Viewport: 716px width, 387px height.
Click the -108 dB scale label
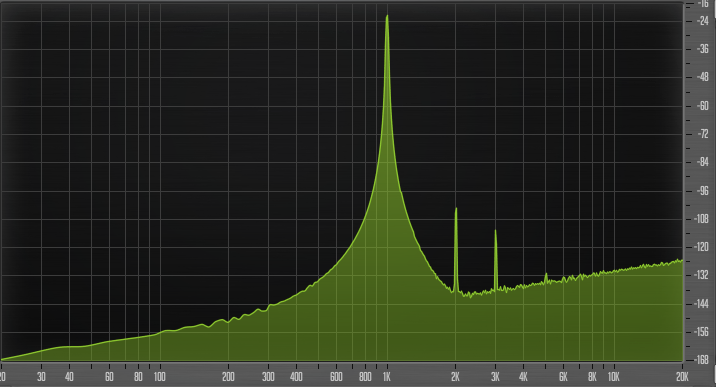(x=702, y=219)
